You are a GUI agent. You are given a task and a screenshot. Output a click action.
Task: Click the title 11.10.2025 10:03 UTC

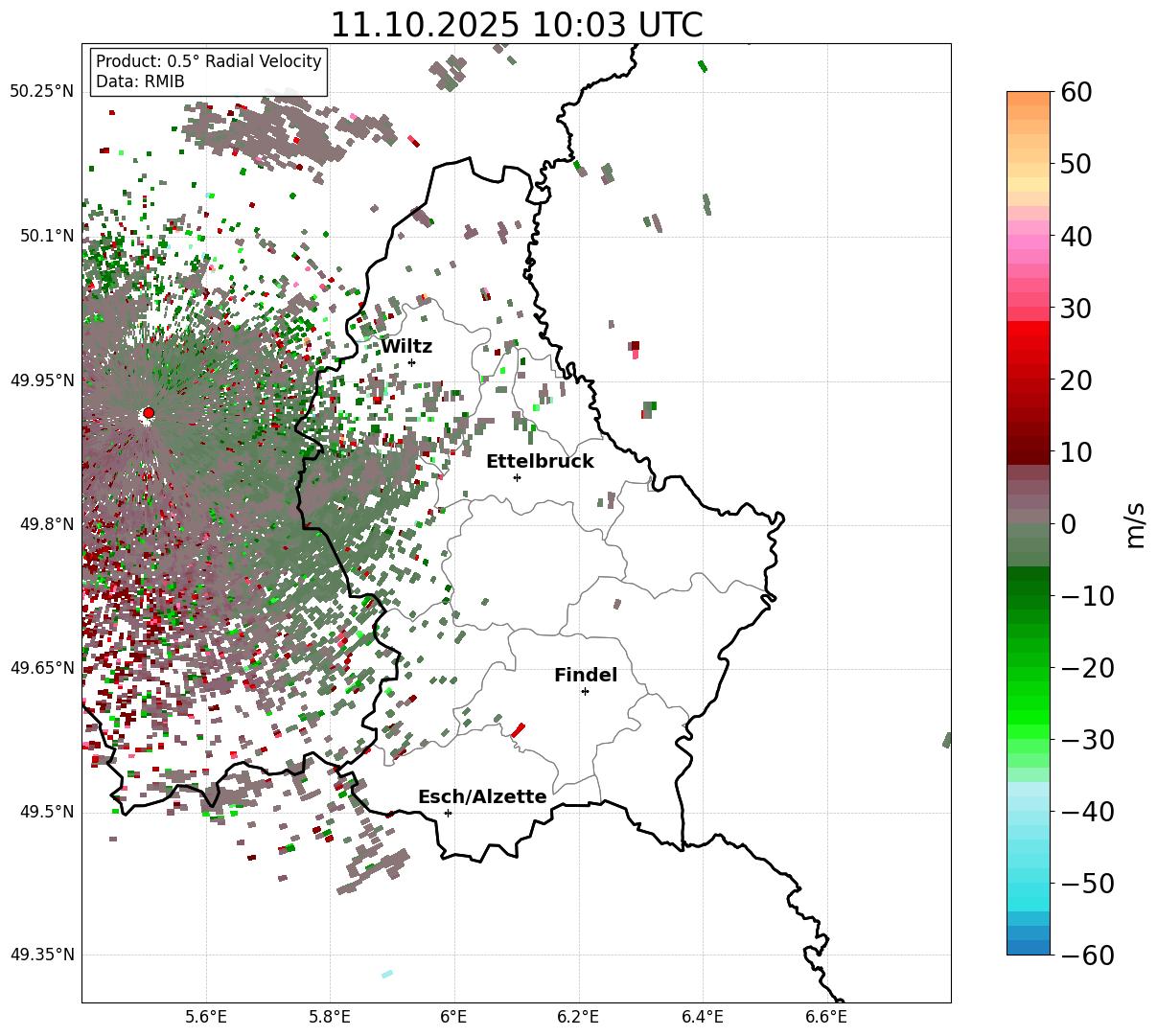point(516,25)
